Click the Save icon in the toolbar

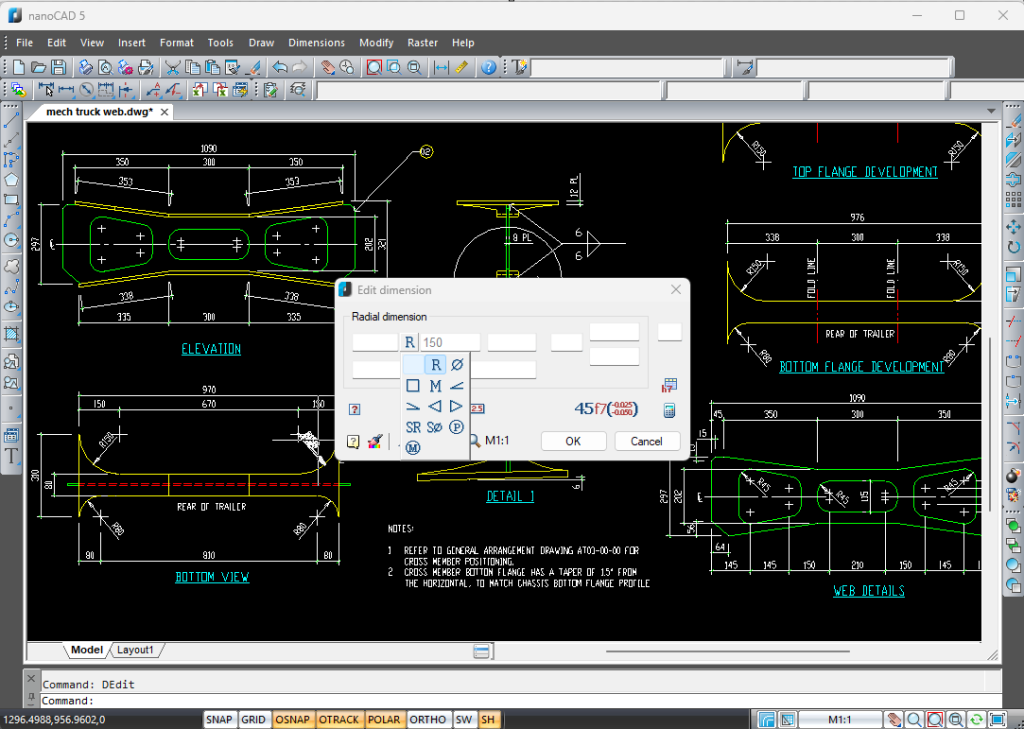[x=58, y=67]
